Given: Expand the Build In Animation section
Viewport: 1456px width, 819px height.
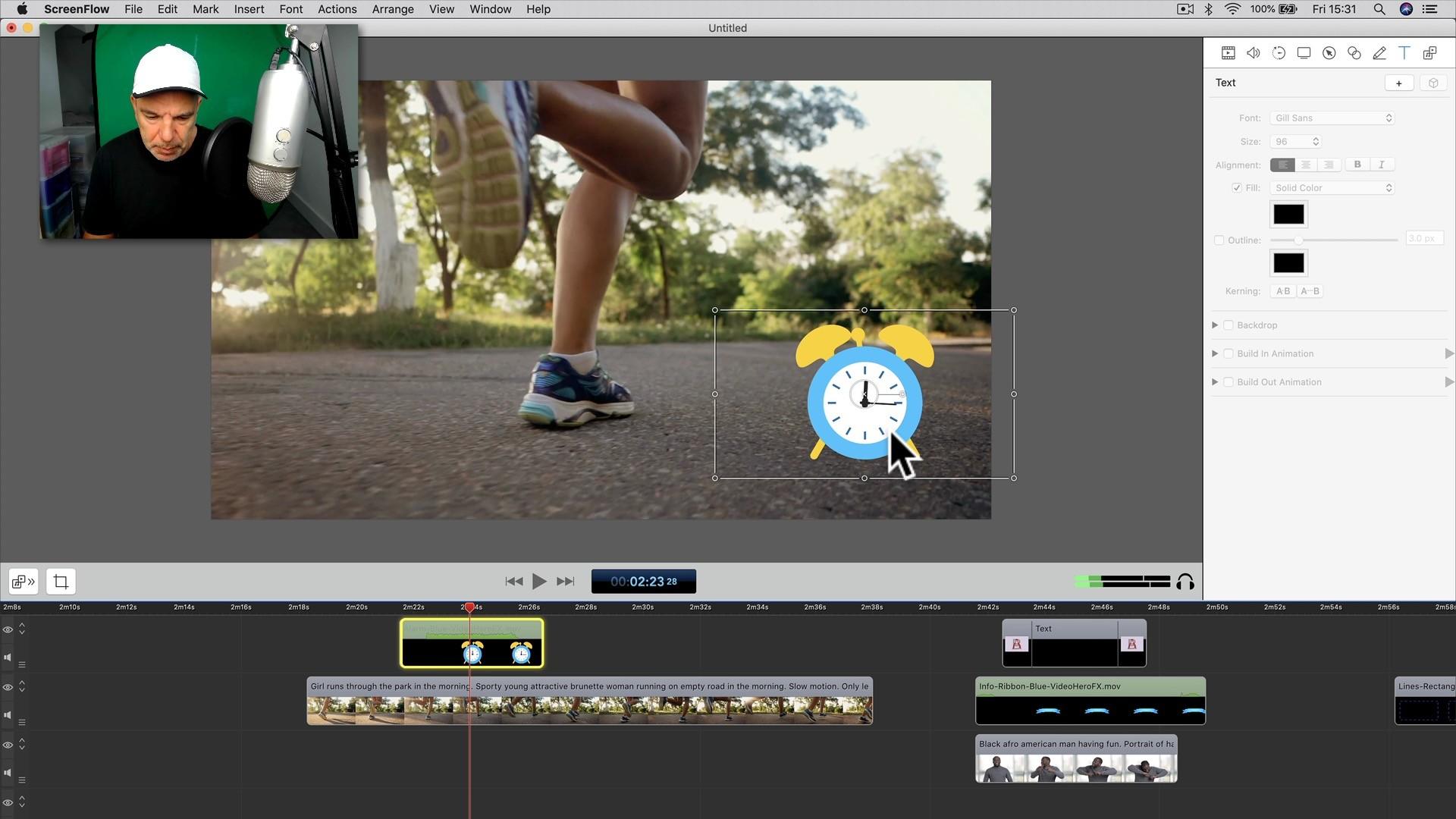Looking at the screenshot, I should (1215, 354).
